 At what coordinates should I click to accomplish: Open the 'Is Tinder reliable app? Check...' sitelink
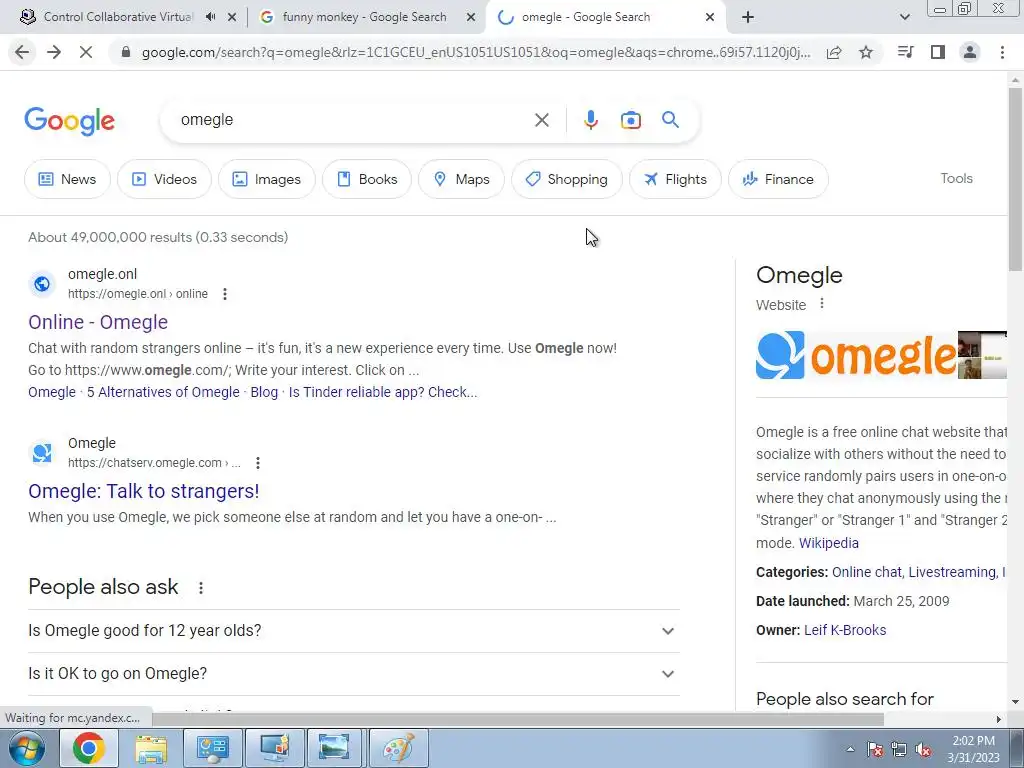coord(383,392)
